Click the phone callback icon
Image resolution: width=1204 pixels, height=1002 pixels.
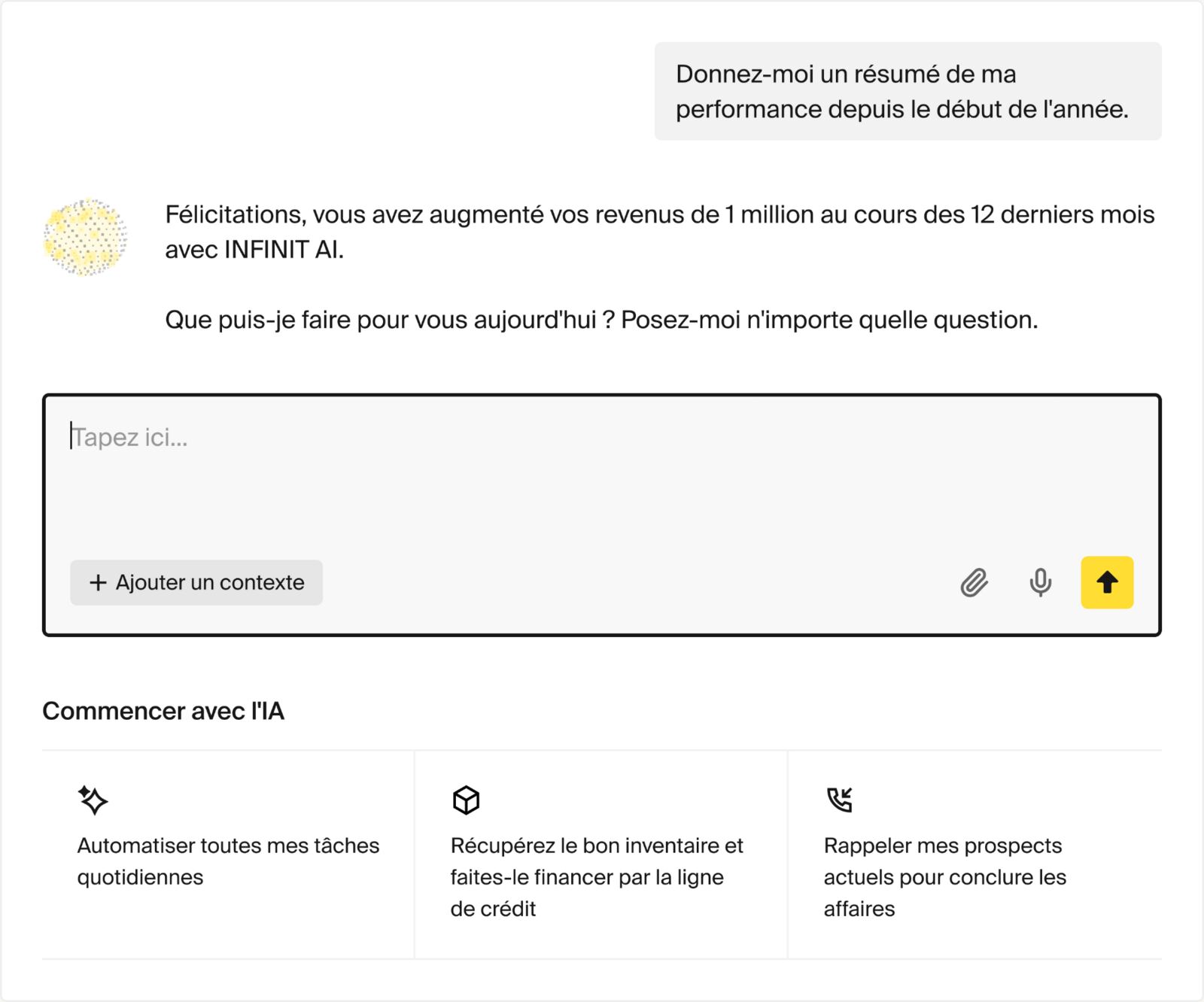[839, 800]
